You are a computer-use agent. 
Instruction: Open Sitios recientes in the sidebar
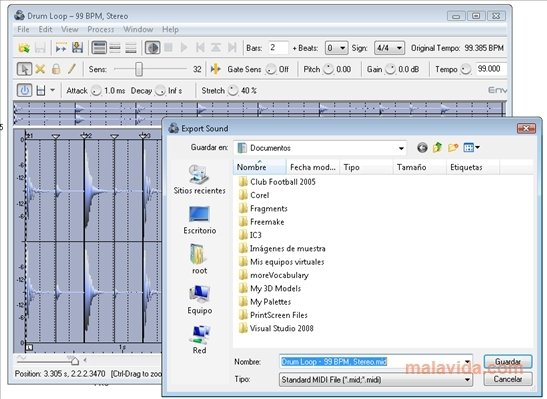click(200, 180)
